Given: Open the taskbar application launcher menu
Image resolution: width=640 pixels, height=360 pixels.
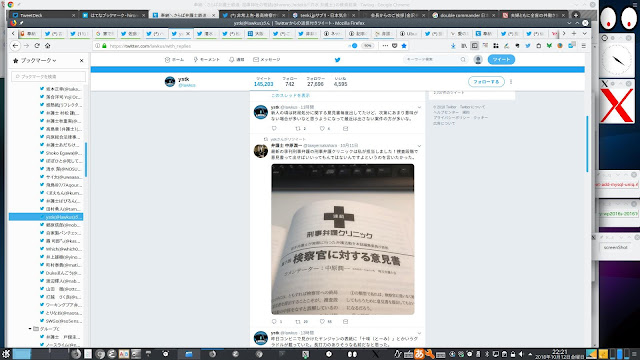Looking at the screenshot, I should click(6, 354).
